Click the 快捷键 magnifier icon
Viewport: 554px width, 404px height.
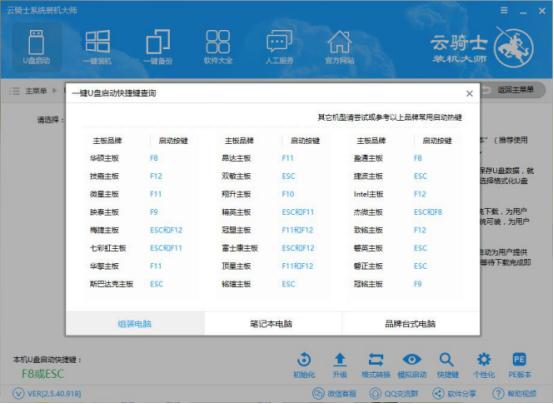click(x=447, y=365)
